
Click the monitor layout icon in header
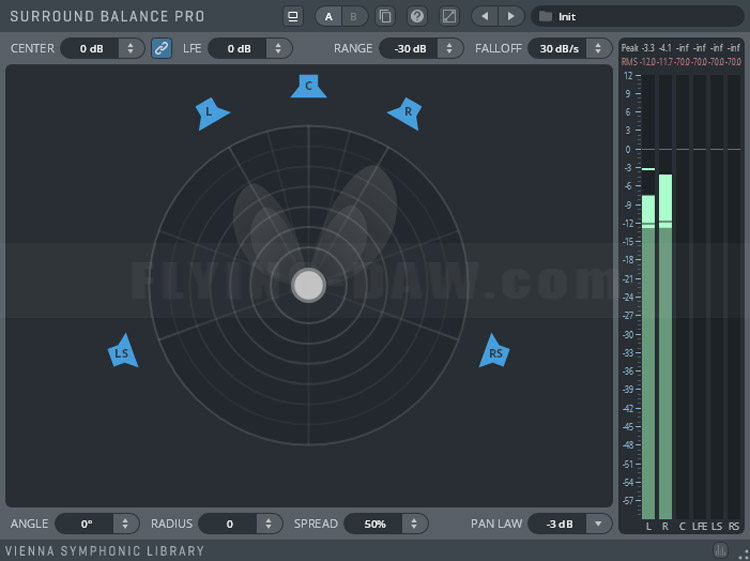[x=293, y=17]
